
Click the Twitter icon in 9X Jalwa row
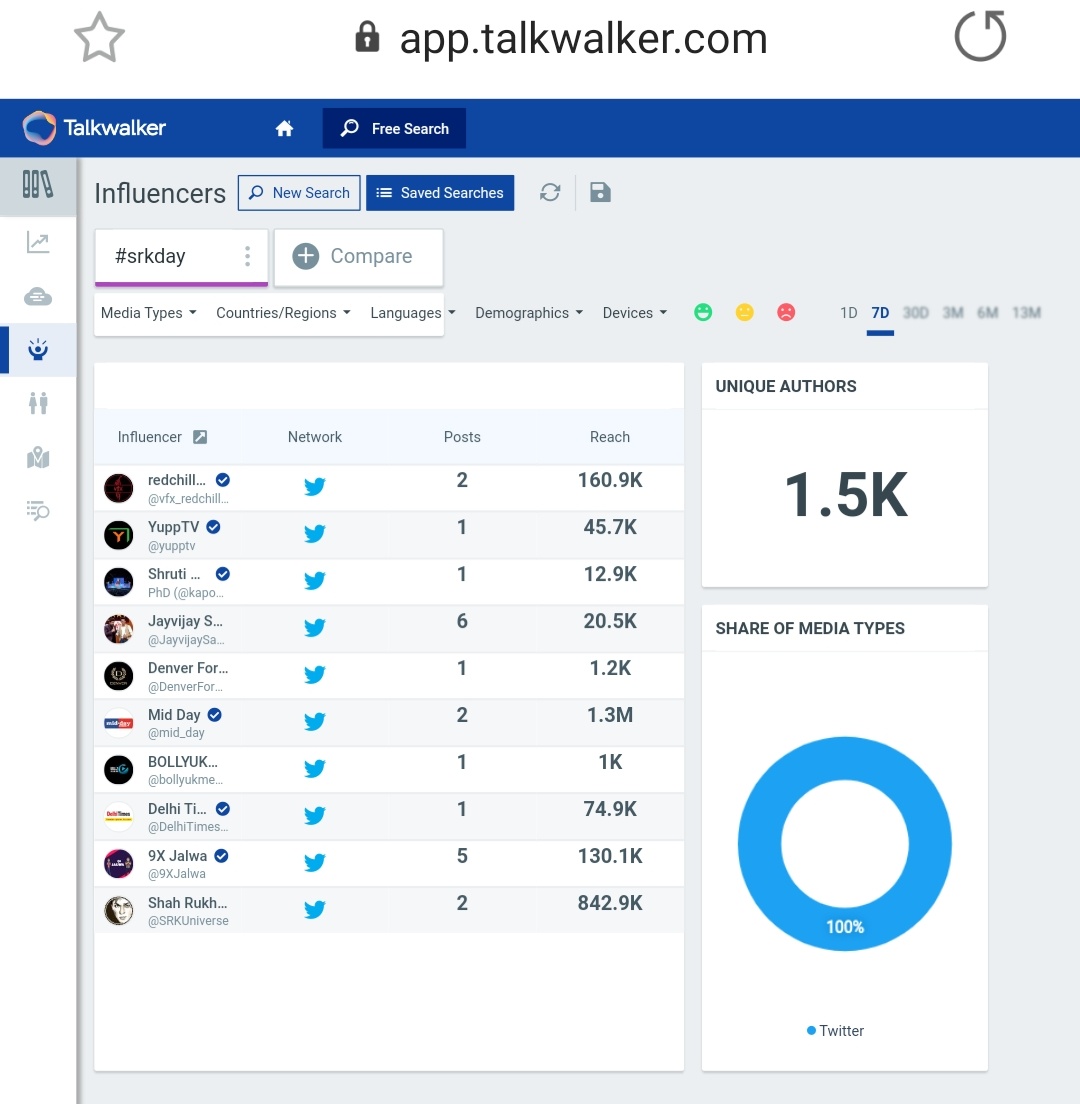tap(315, 862)
